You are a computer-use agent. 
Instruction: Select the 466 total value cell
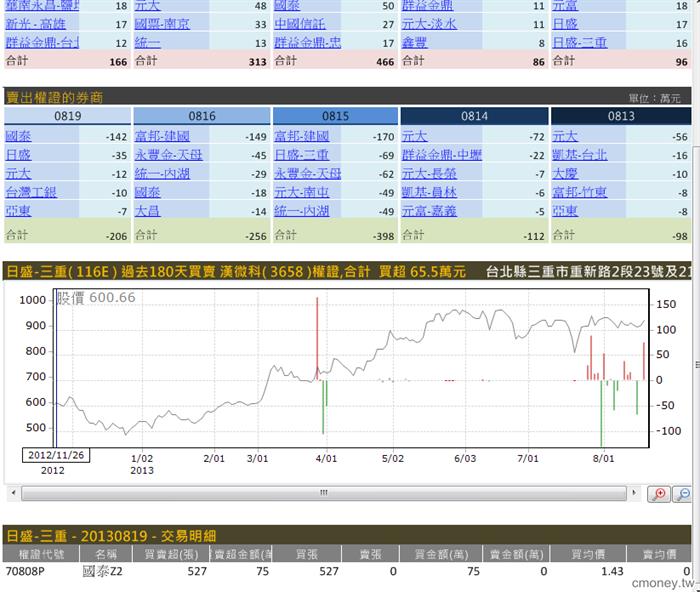click(x=385, y=62)
